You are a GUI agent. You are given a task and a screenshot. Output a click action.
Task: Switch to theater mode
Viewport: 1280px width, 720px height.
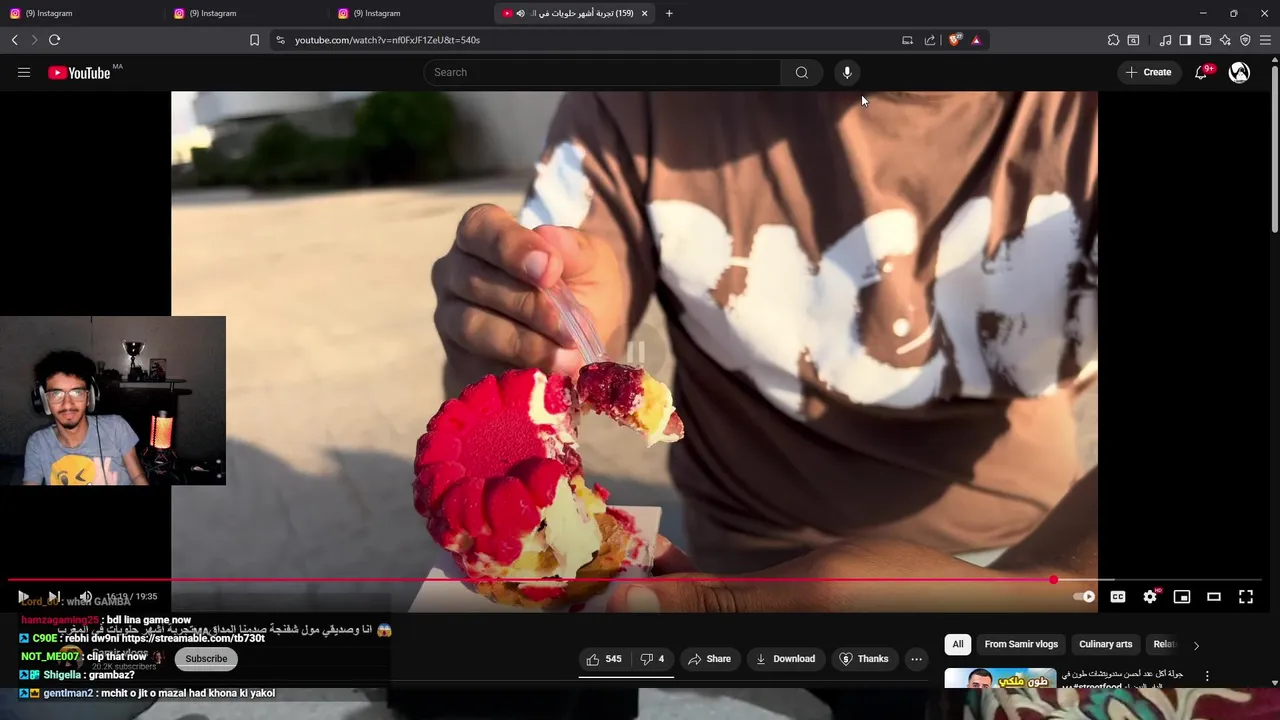(1214, 597)
